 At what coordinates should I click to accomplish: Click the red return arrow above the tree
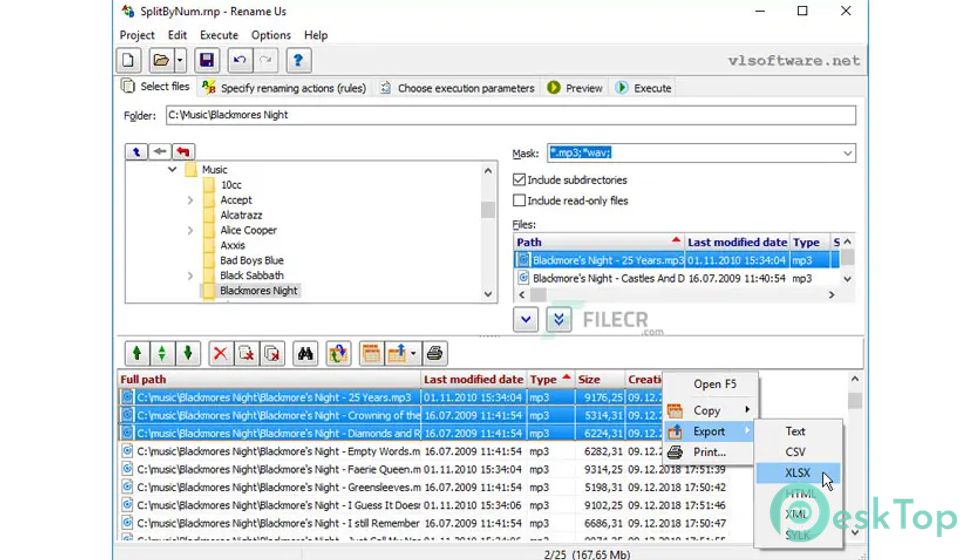(183, 151)
